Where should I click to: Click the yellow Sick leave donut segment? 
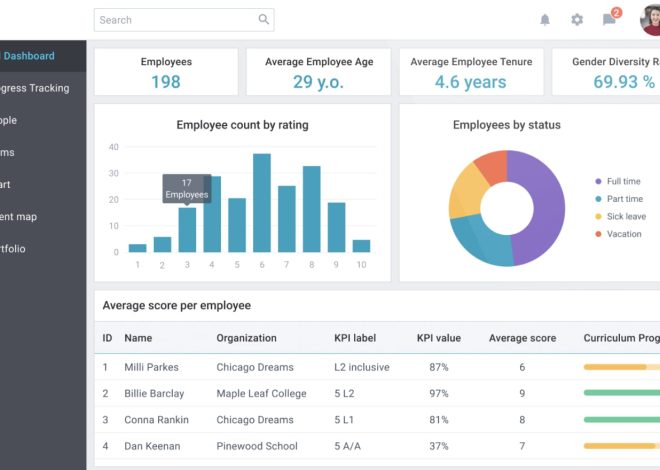coord(466,191)
